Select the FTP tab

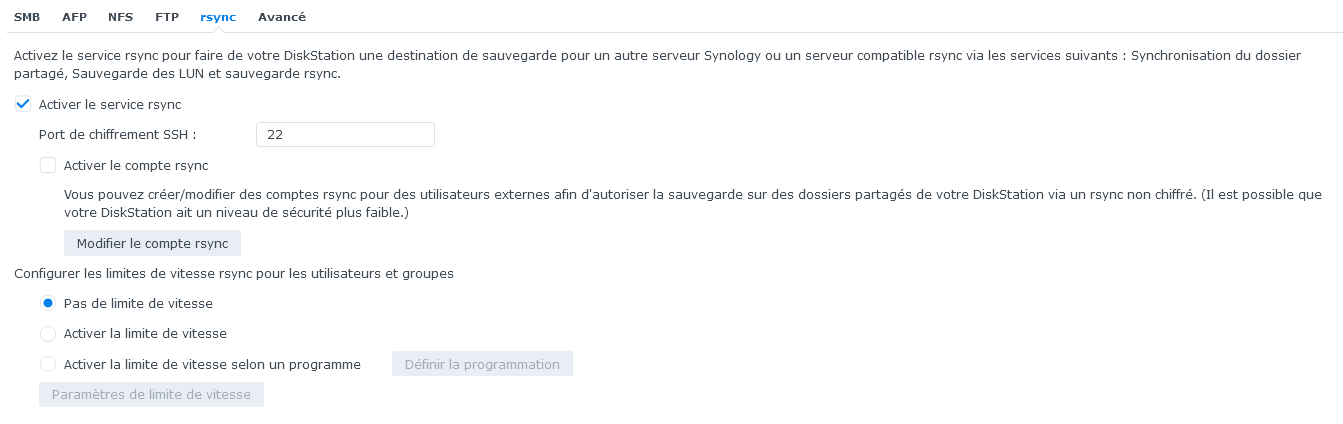(x=167, y=17)
